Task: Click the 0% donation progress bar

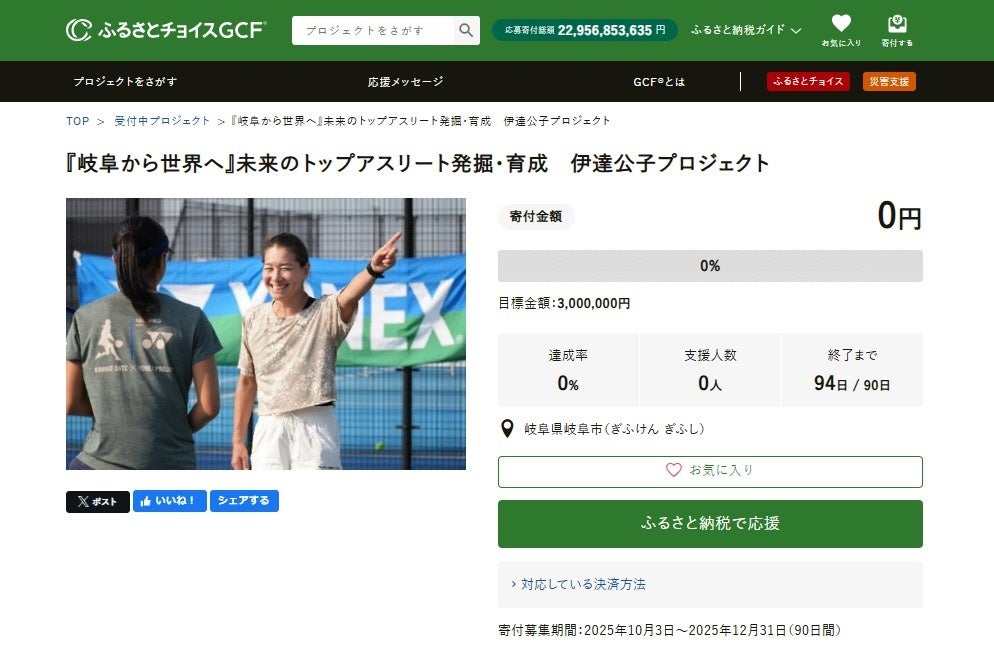Action: pyautogui.click(x=710, y=266)
